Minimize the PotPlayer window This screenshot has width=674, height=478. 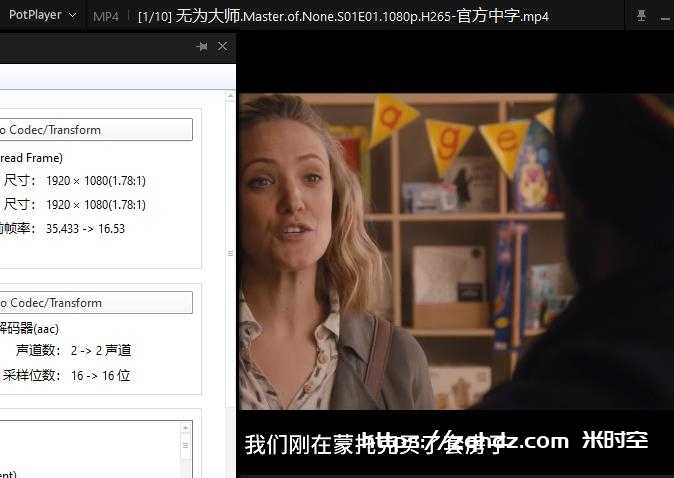tap(665, 18)
